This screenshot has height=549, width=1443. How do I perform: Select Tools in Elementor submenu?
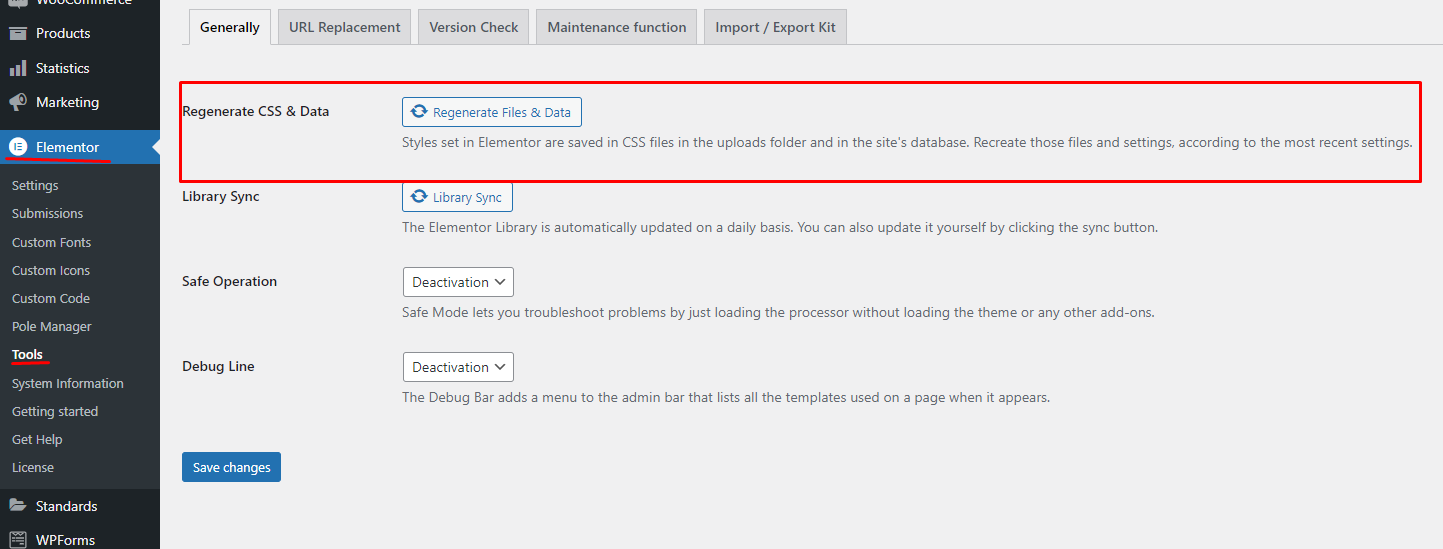click(27, 354)
